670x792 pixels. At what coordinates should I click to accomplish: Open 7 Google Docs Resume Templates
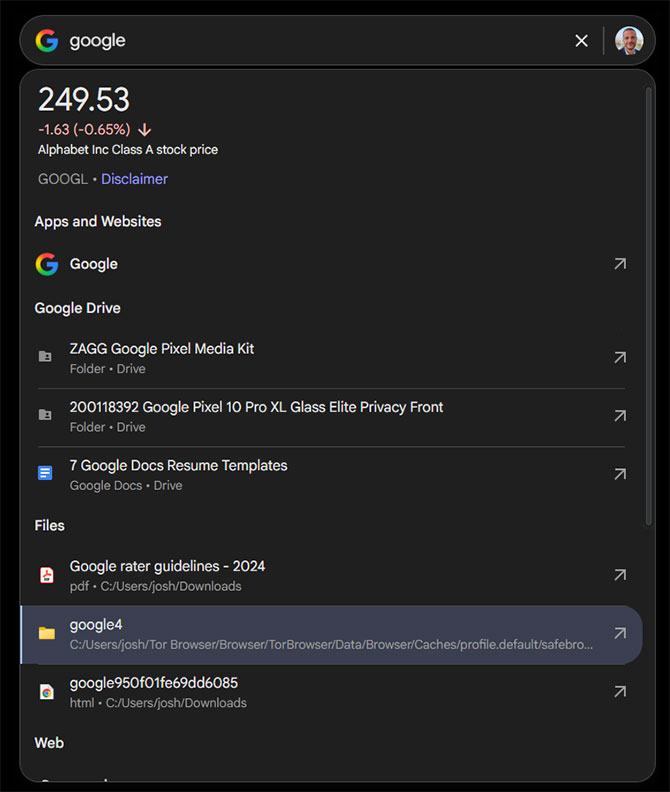pyautogui.click(x=331, y=475)
